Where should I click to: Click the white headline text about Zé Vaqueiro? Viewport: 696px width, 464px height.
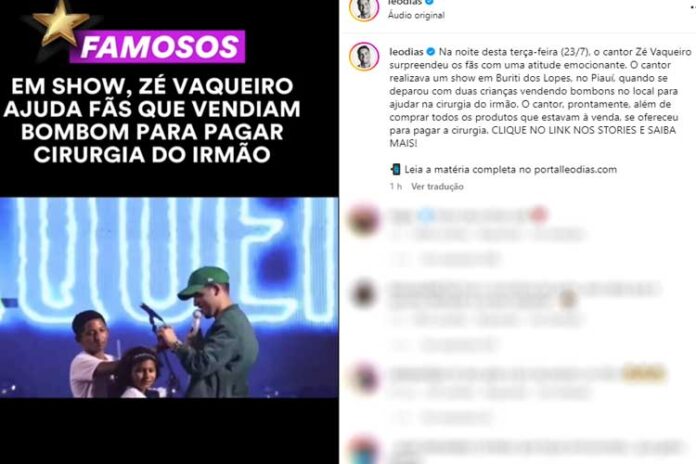[152, 120]
